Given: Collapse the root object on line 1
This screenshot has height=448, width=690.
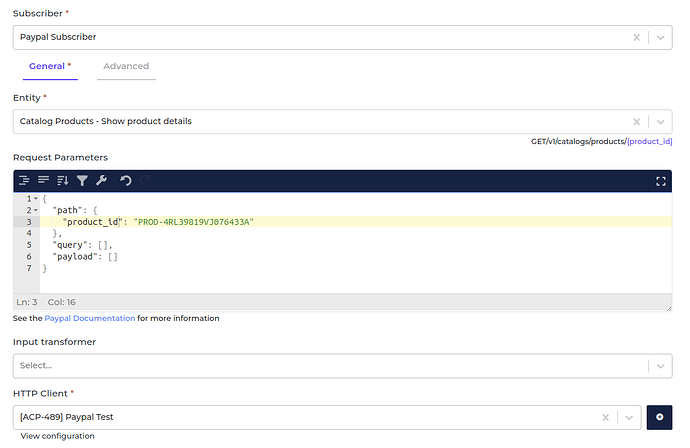Looking at the screenshot, I should point(36,198).
